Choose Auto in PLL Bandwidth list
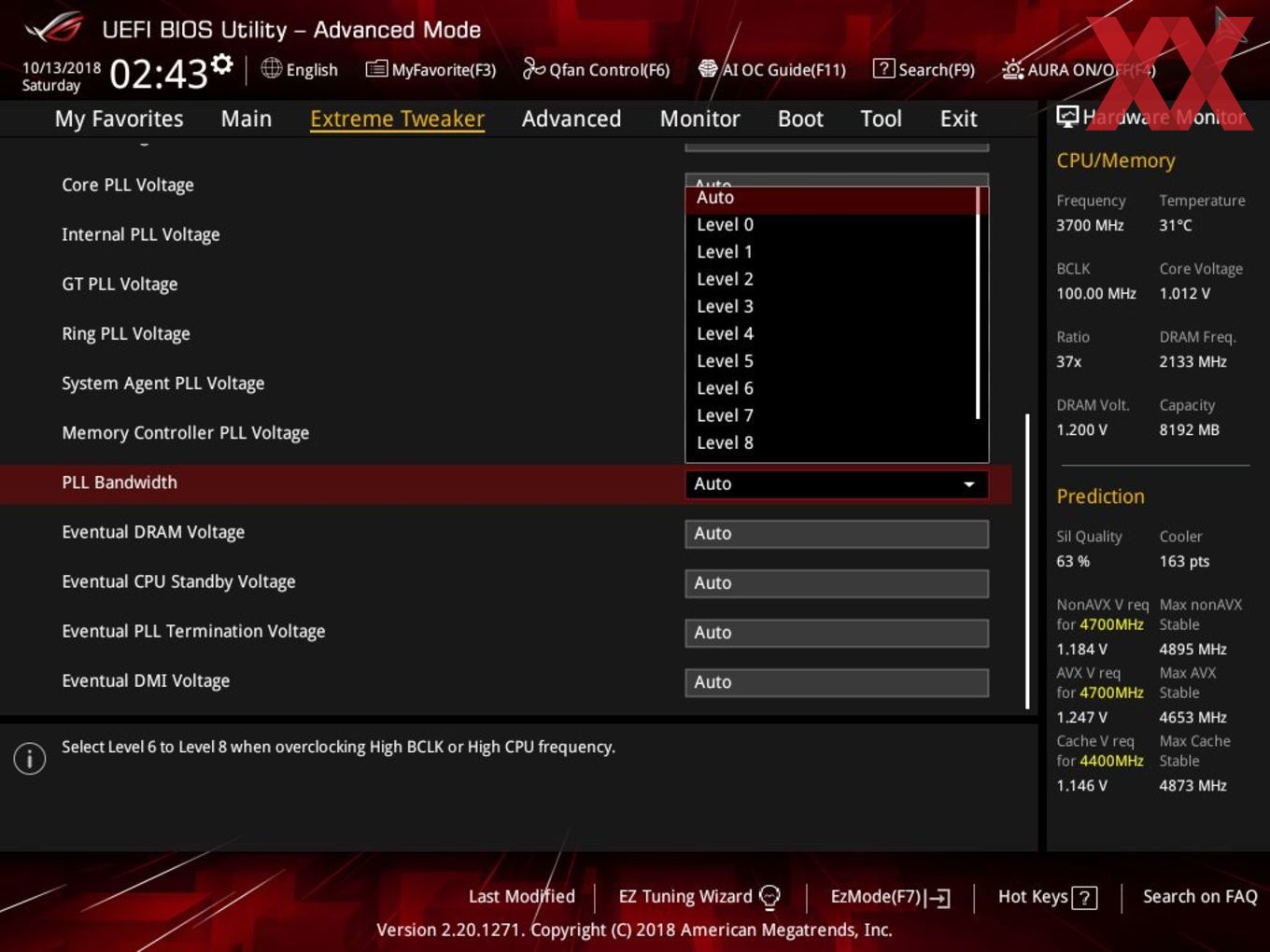 (x=831, y=198)
